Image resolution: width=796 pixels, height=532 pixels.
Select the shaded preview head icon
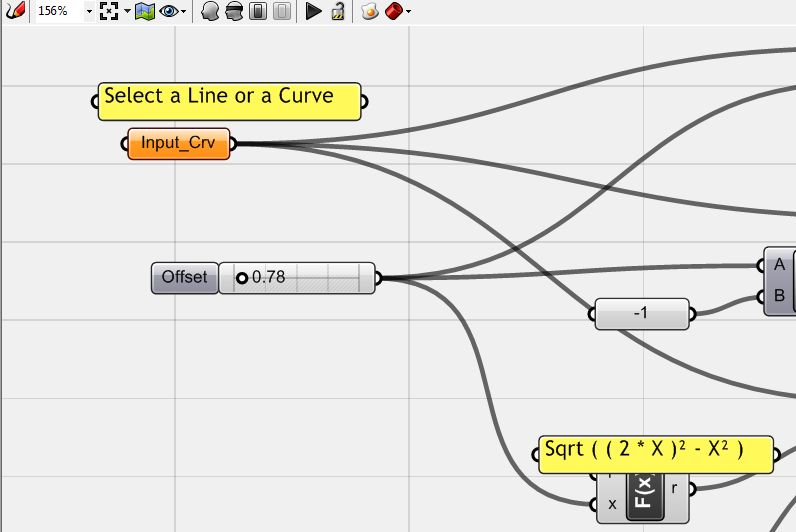211,12
